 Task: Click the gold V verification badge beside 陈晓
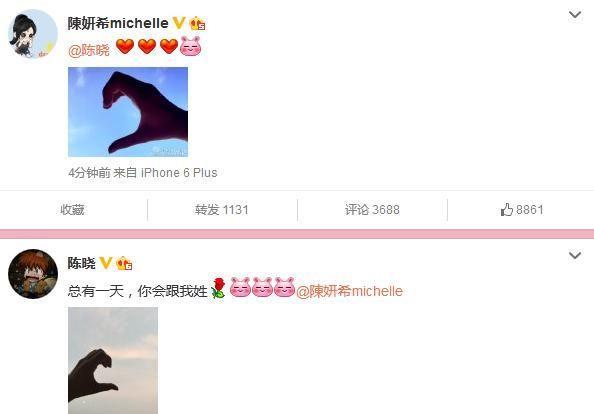[106, 263]
